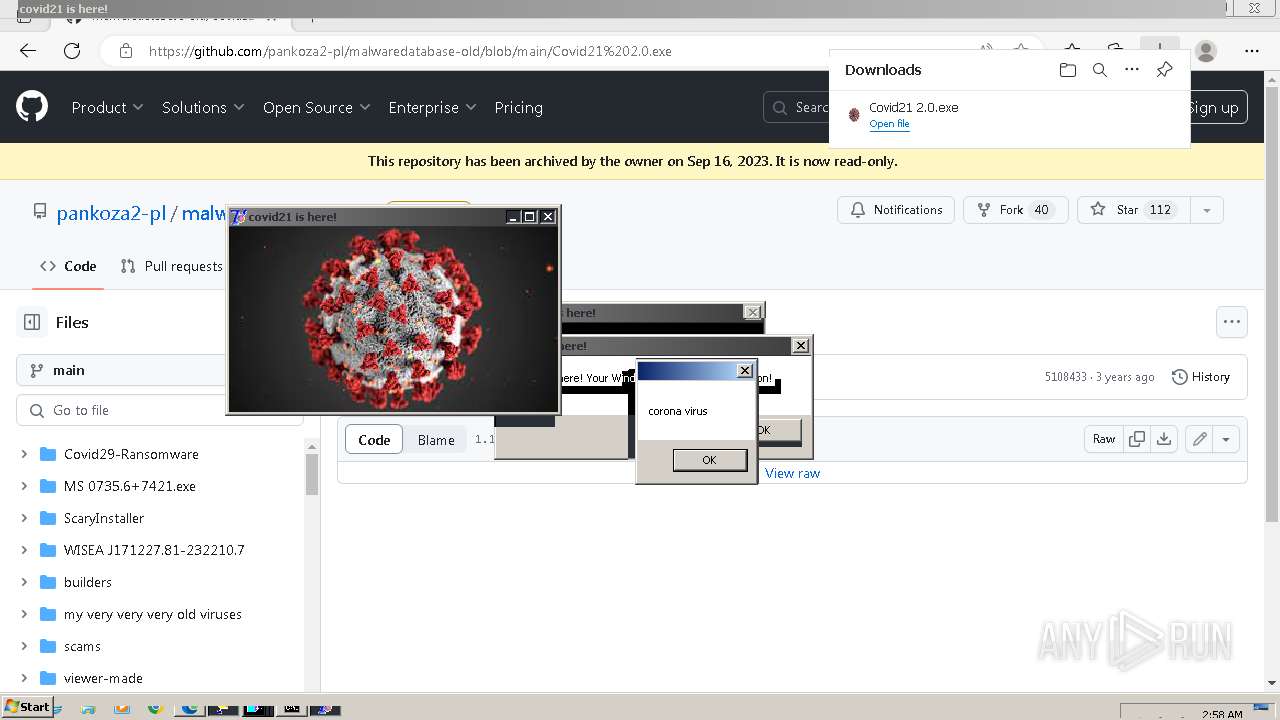
Task: Click the Notifications button
Action: (x=896, y=210)
